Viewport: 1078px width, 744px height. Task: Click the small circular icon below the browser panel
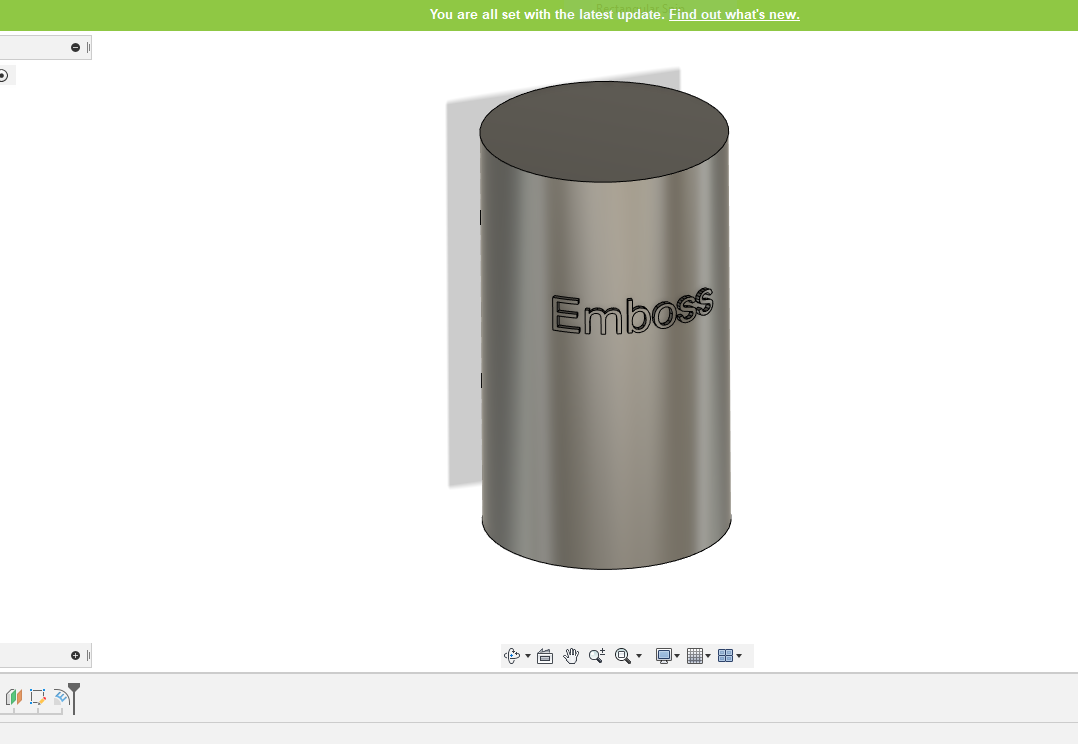click(x=3, y=74)
